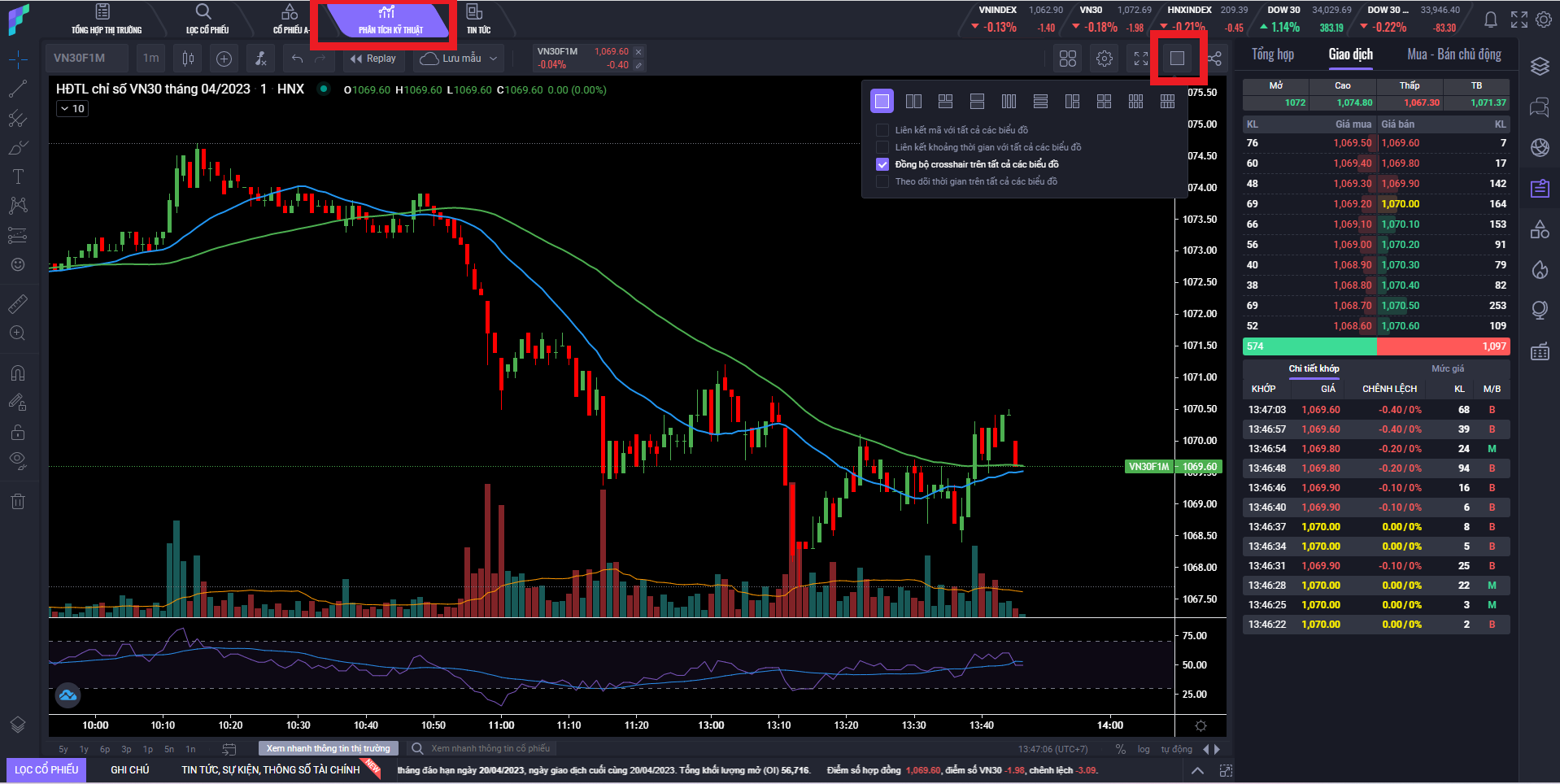Click the fullscreen chart icon
Screen dimensions: 1560x784
[1140, 59]
